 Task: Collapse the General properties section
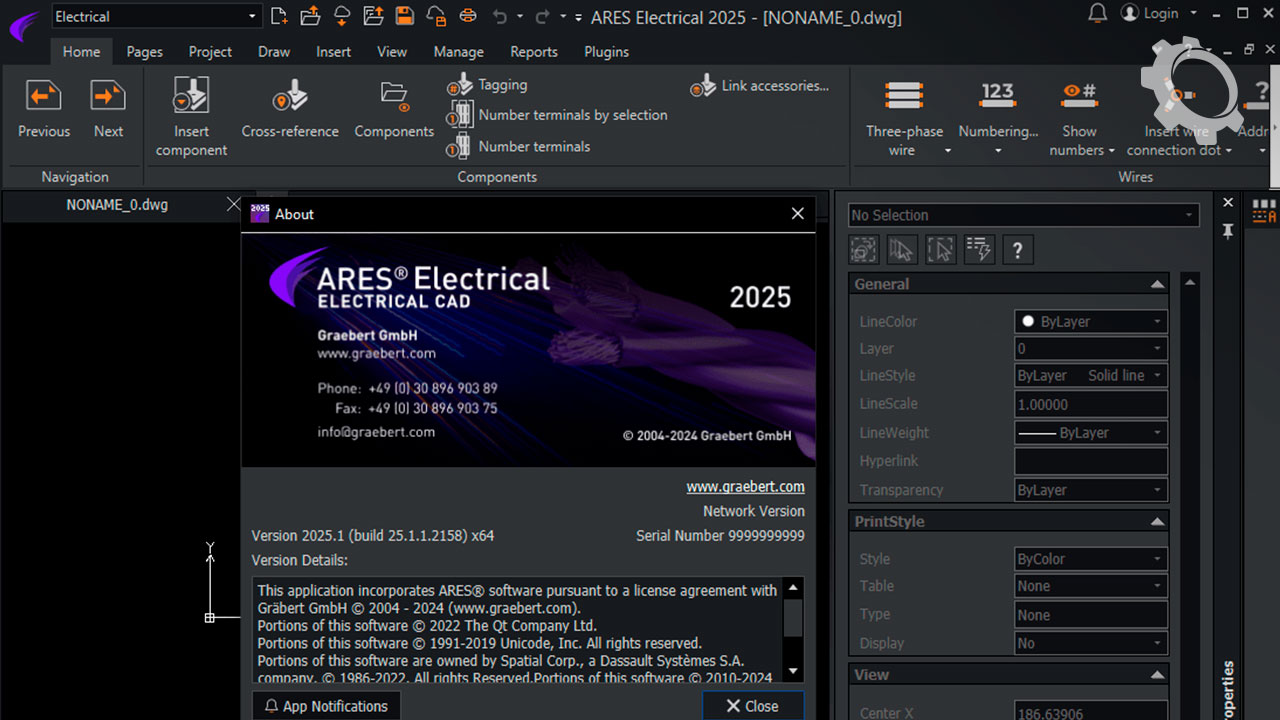click(x=1157, y=284)
